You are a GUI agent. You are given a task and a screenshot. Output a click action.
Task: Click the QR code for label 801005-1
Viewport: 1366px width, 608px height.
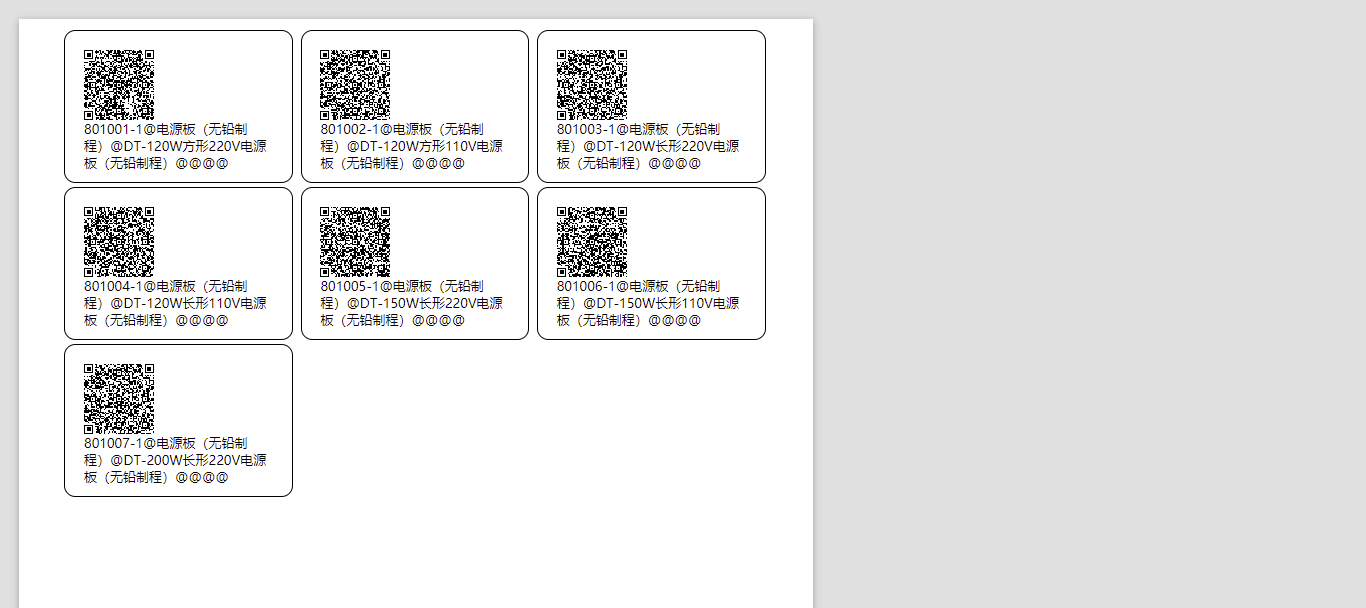(355, 242)
